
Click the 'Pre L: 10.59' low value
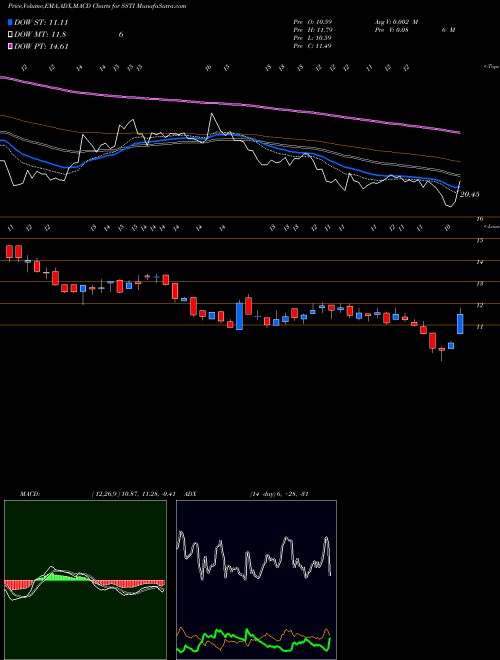pos(313,38)
